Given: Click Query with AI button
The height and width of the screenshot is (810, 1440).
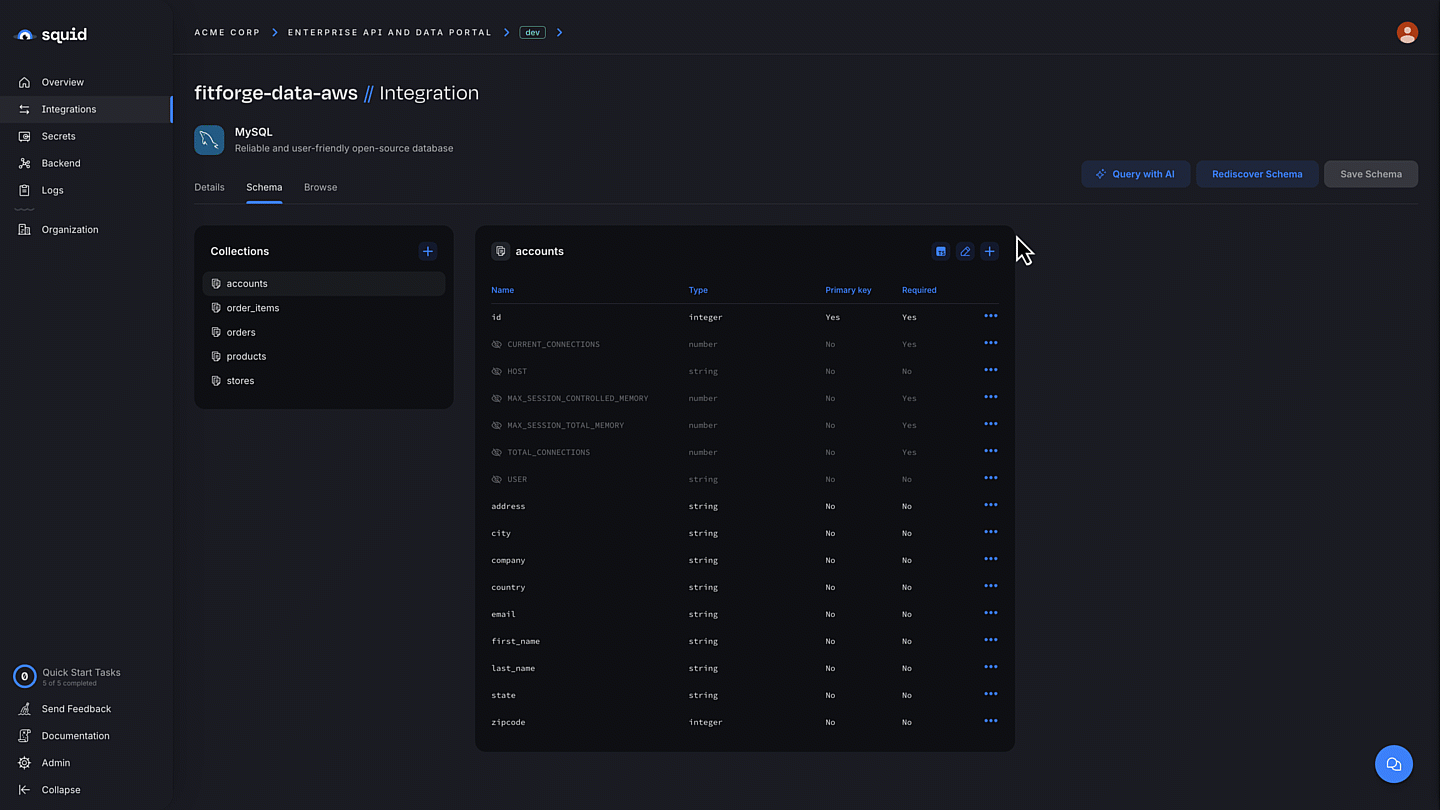Looking at the screenshot, I should click(1135, 174).
